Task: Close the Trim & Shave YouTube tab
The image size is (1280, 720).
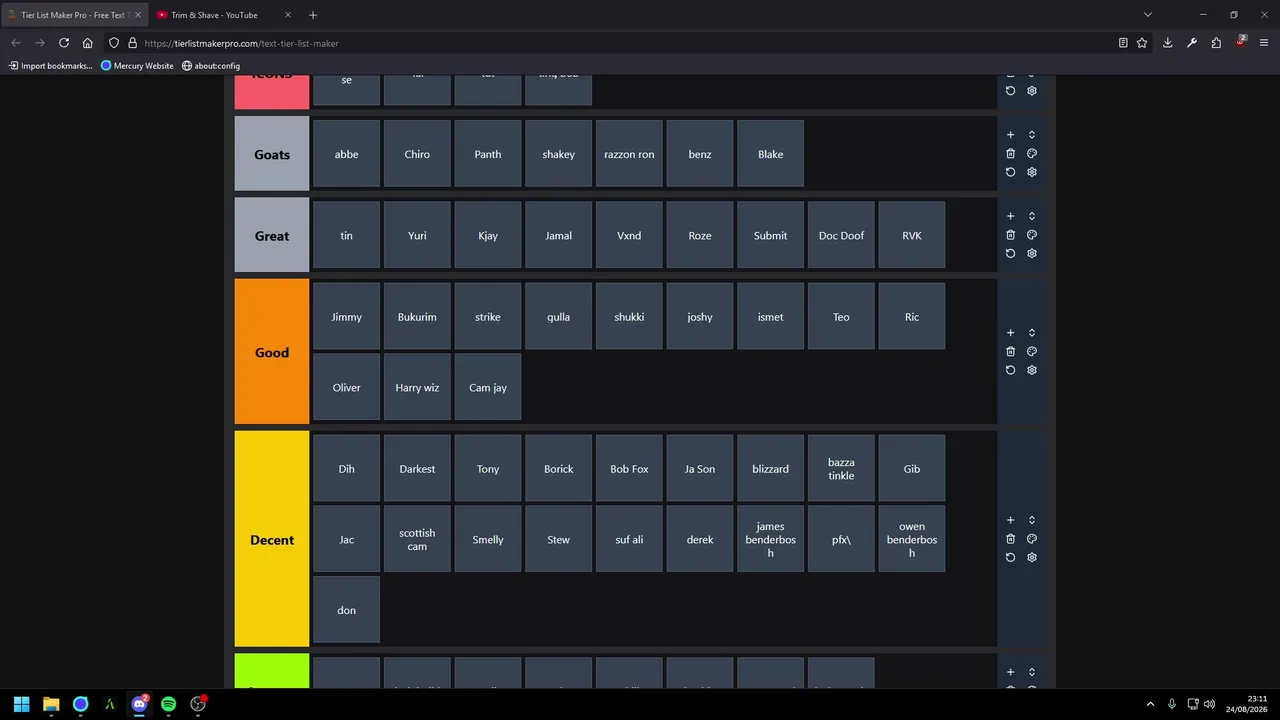Action: 288,15
